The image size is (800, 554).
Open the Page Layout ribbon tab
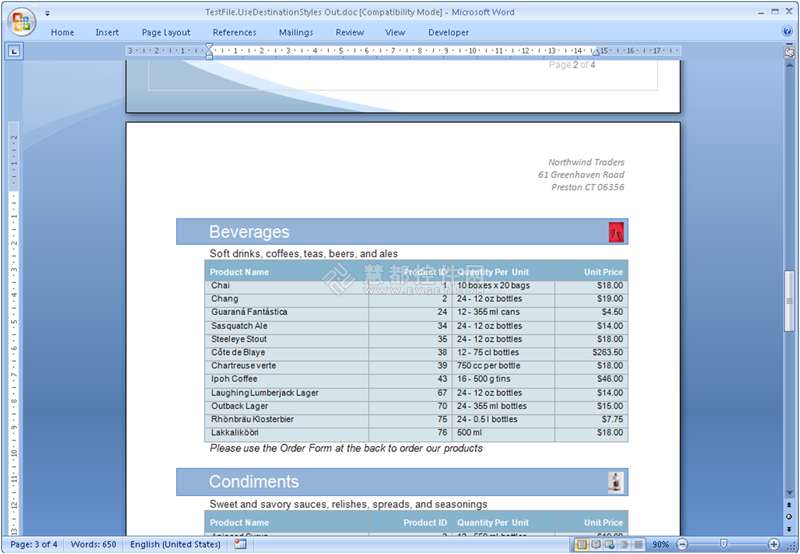(166, 32)
